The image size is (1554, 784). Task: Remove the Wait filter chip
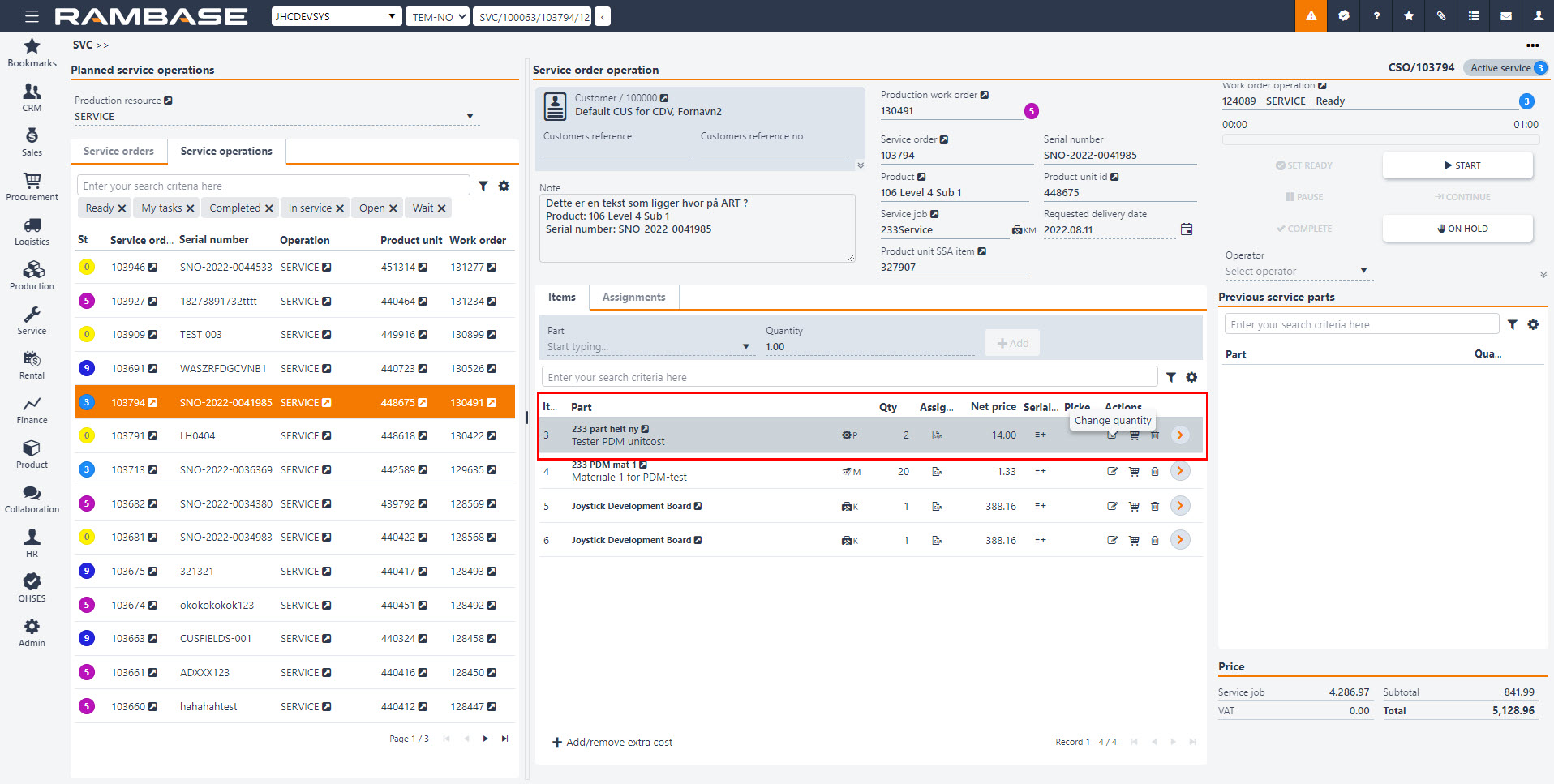441,208
